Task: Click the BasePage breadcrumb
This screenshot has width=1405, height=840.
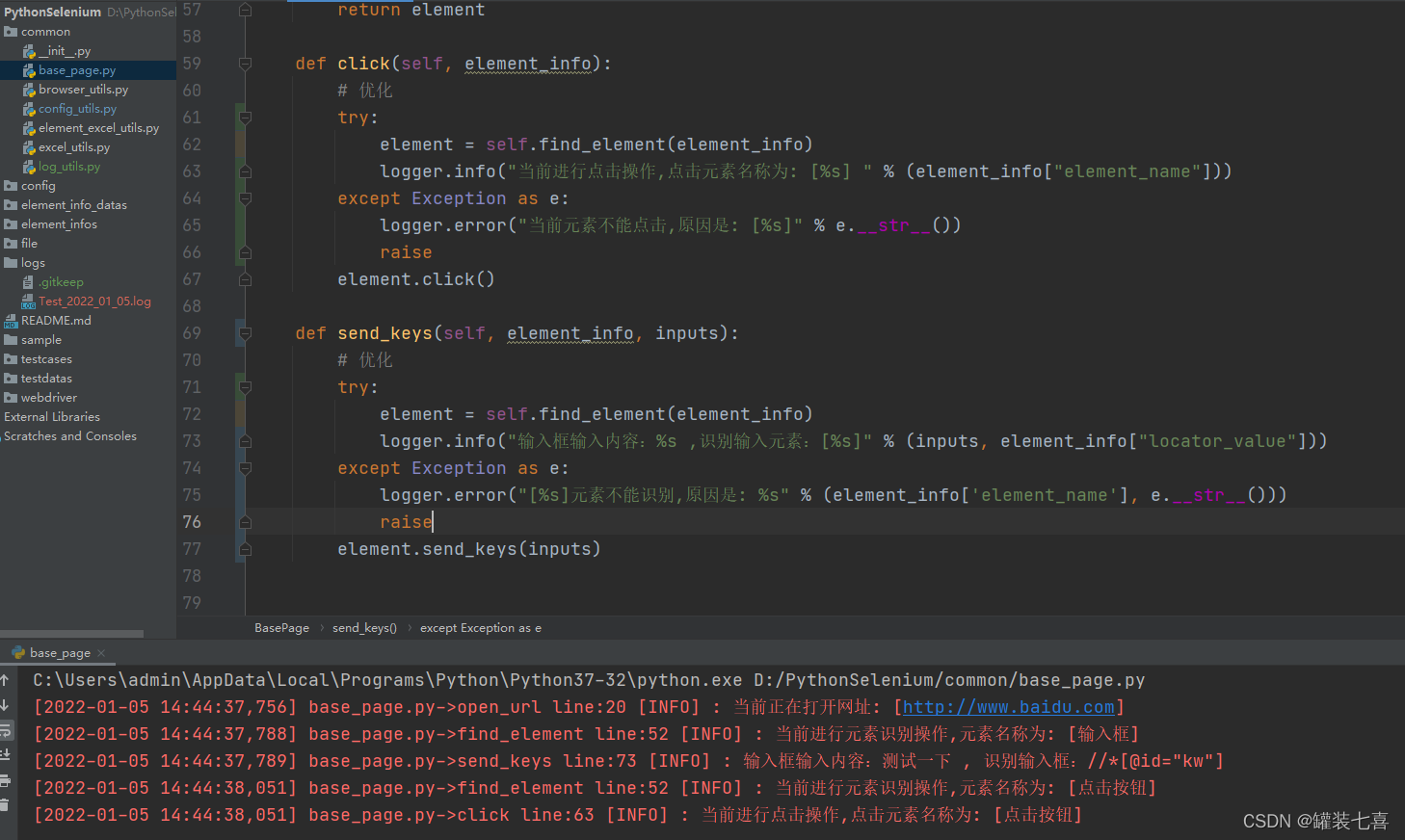Action: click(x=281, y=628)
